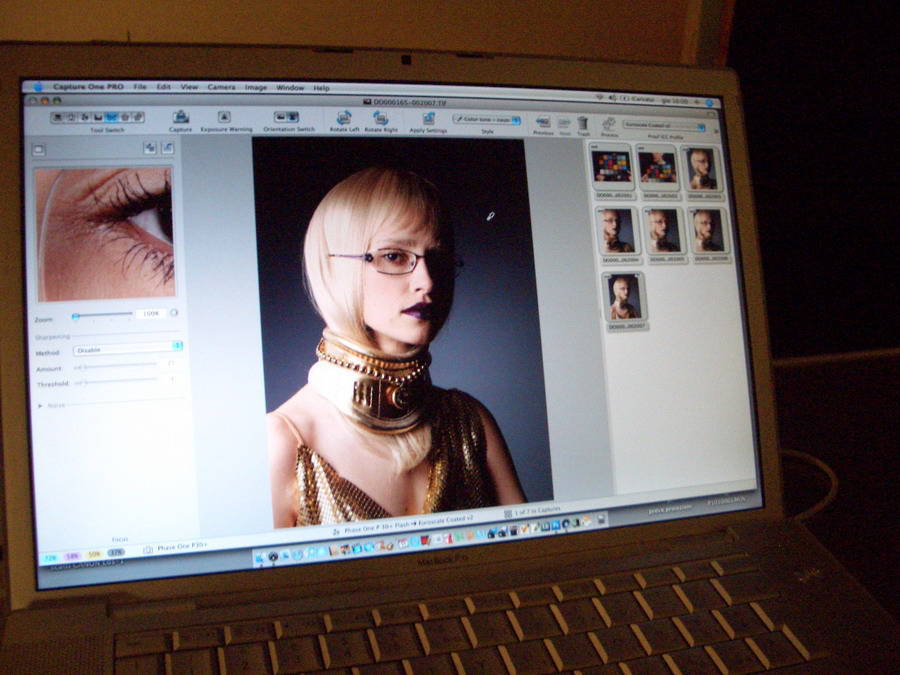The width and height of the screenshot is (900, 675).
Task: Rotate the image right
Action: tap(381, 118)
